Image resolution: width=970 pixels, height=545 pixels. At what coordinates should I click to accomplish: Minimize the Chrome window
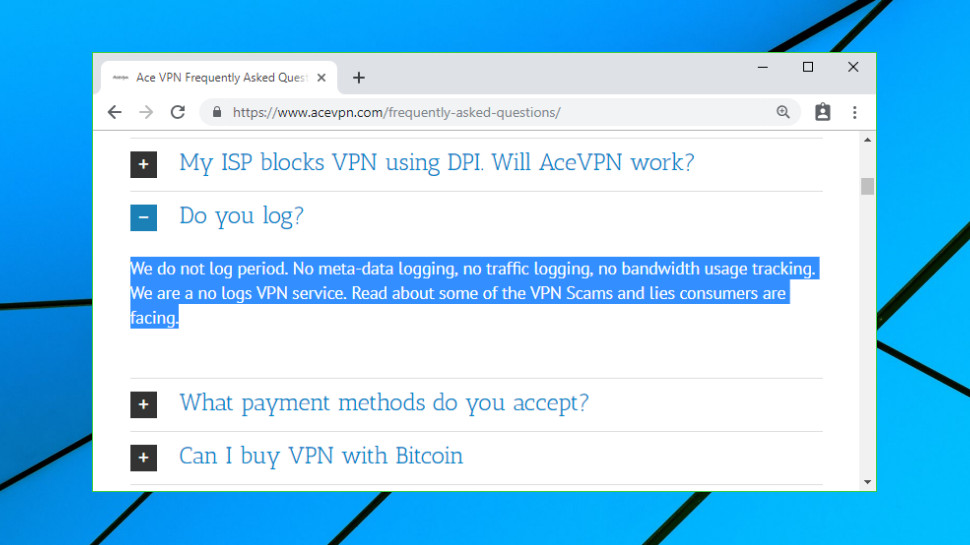click(763, 67)
